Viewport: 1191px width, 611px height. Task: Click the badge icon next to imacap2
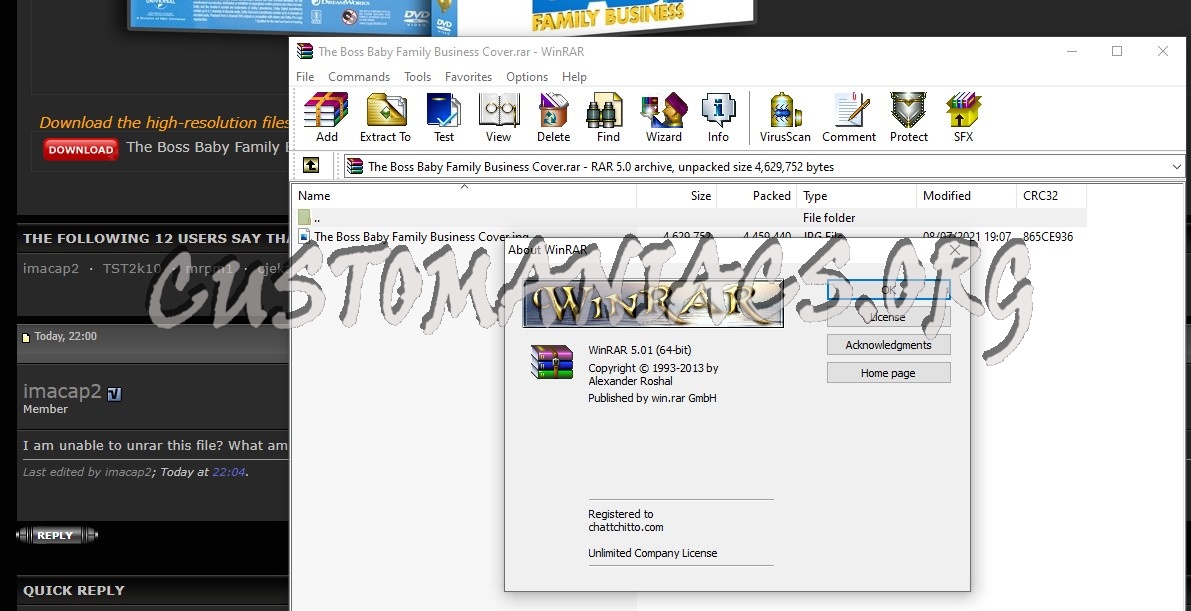point(114,394)
